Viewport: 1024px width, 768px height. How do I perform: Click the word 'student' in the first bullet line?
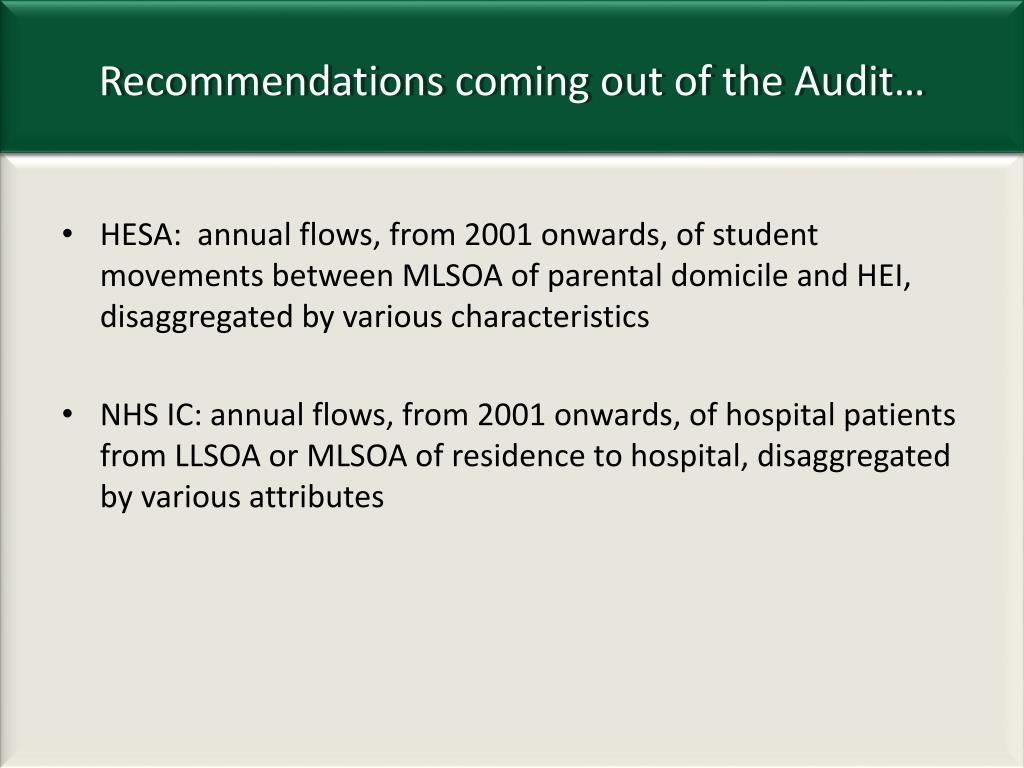(x=765, y=234)
